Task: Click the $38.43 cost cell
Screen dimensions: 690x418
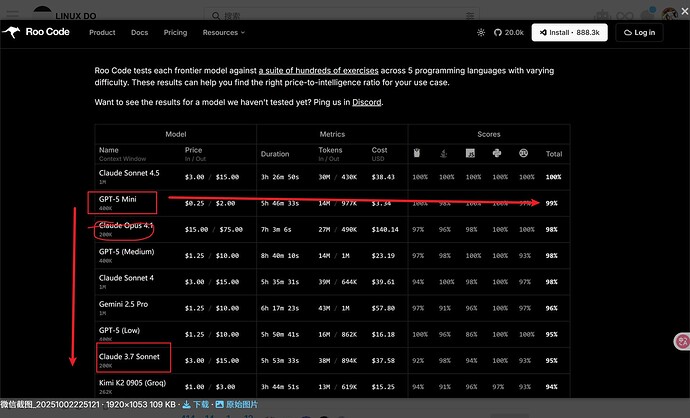Action: 383,177
